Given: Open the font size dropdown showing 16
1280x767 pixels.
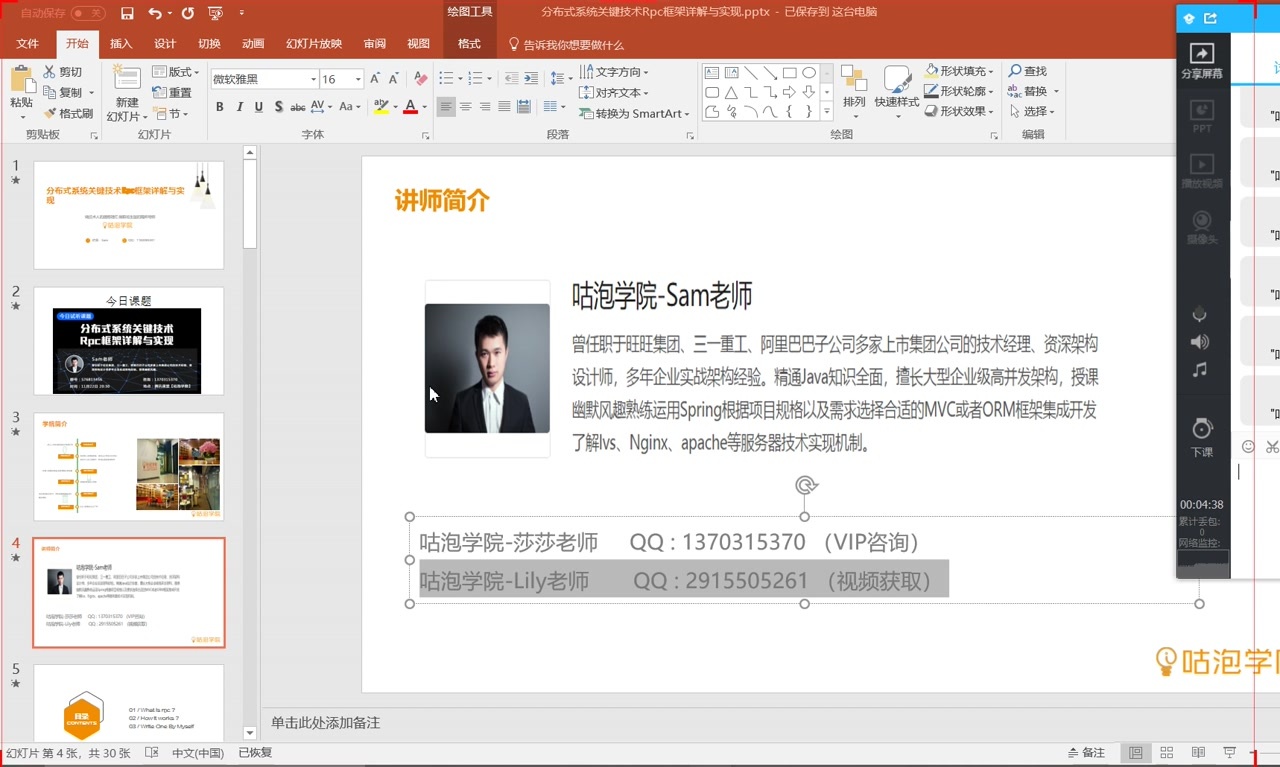Looking at the screenshot, I should 358,79.
